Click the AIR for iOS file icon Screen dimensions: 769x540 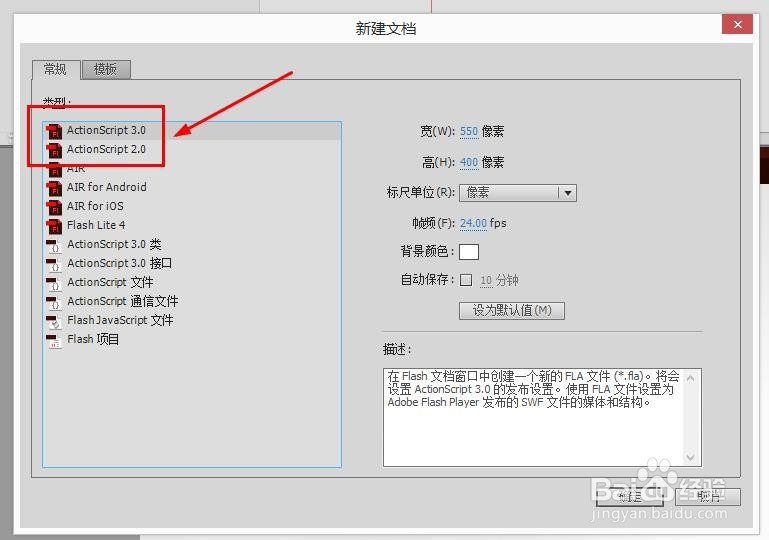(54, 207)
